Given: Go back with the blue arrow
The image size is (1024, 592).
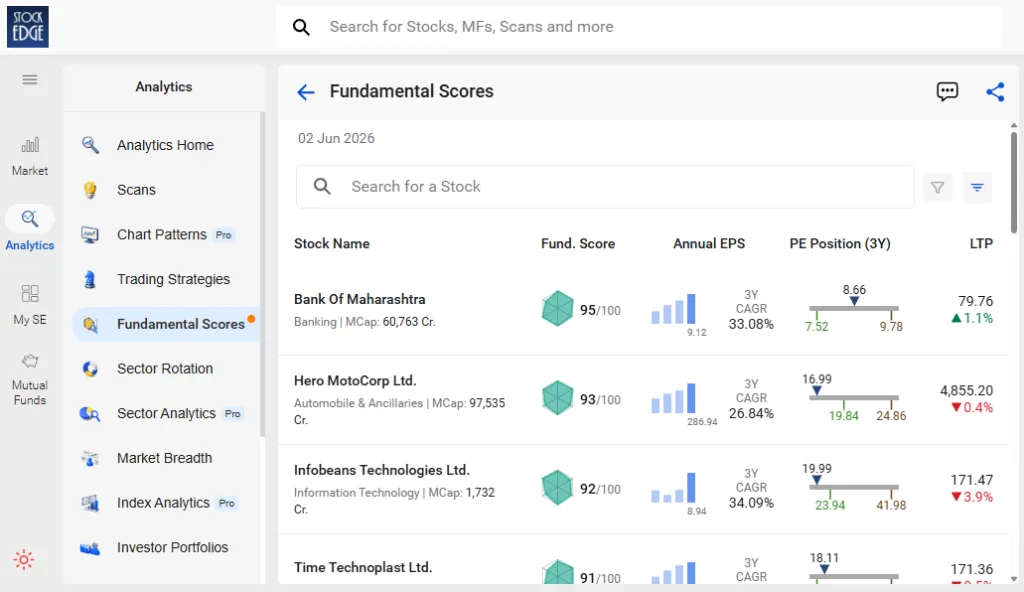Looking at the screenshot, I should [x=306, y=92].
